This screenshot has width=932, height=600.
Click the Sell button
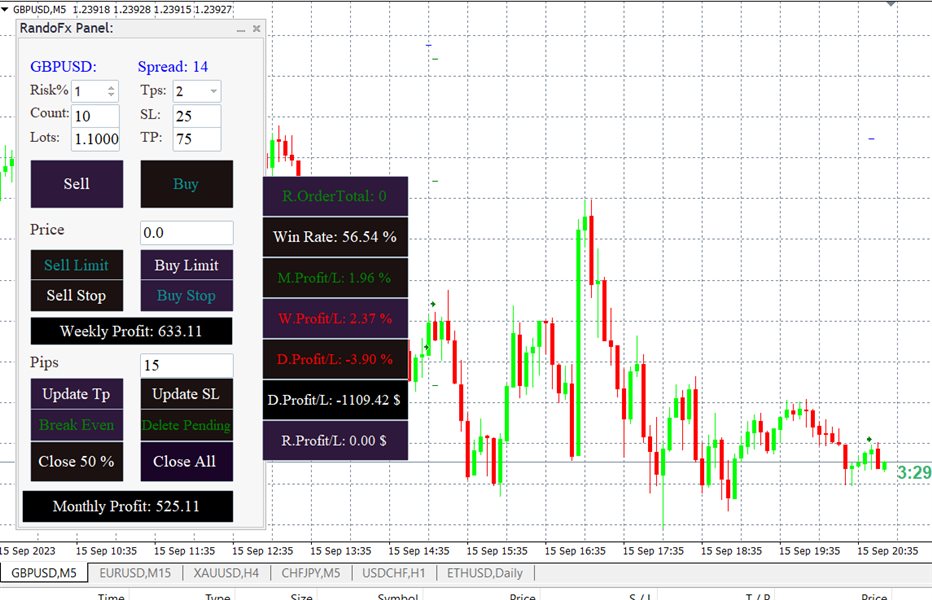point(77,184)
